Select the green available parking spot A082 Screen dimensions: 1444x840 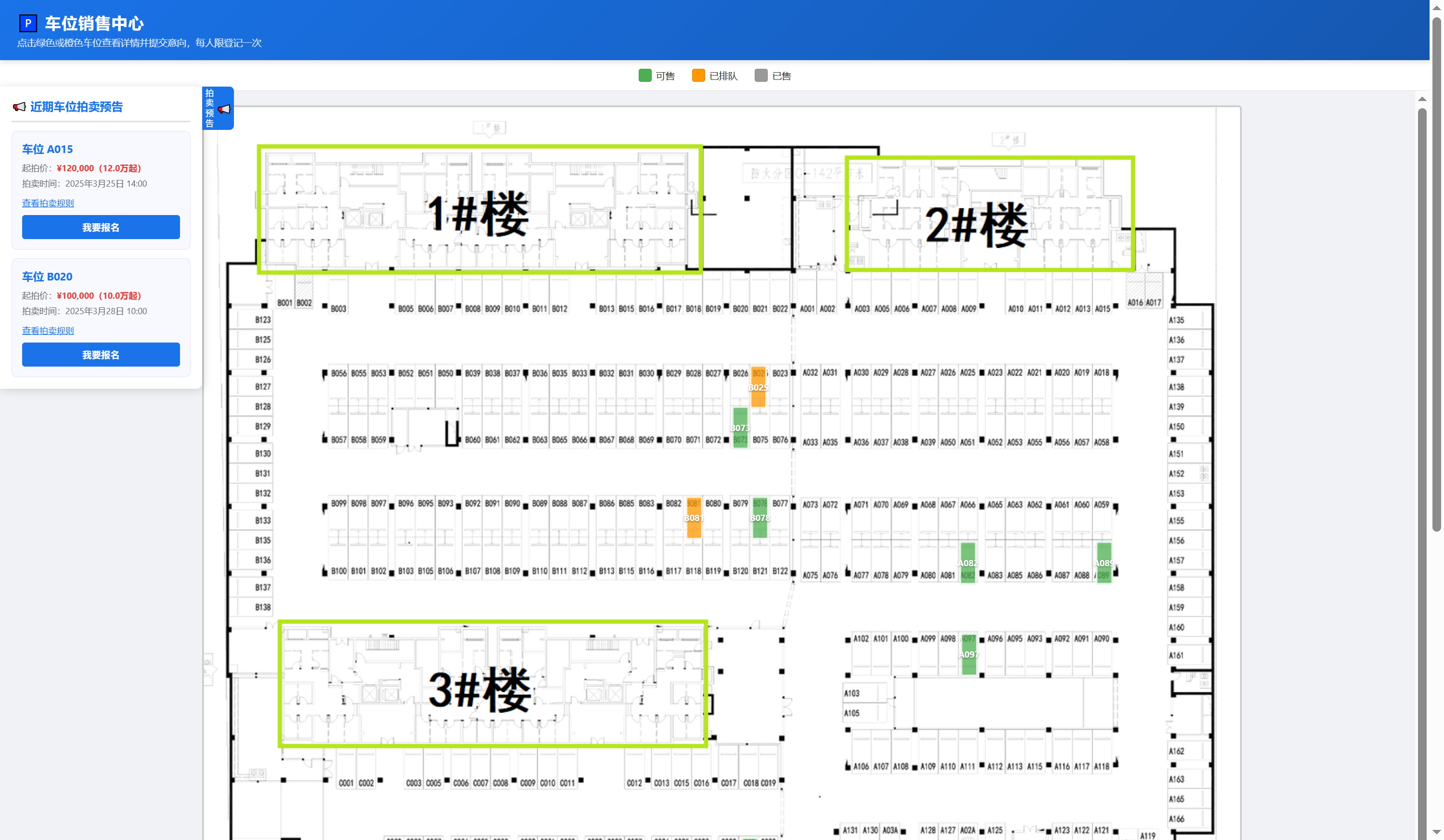pos(968,563)
